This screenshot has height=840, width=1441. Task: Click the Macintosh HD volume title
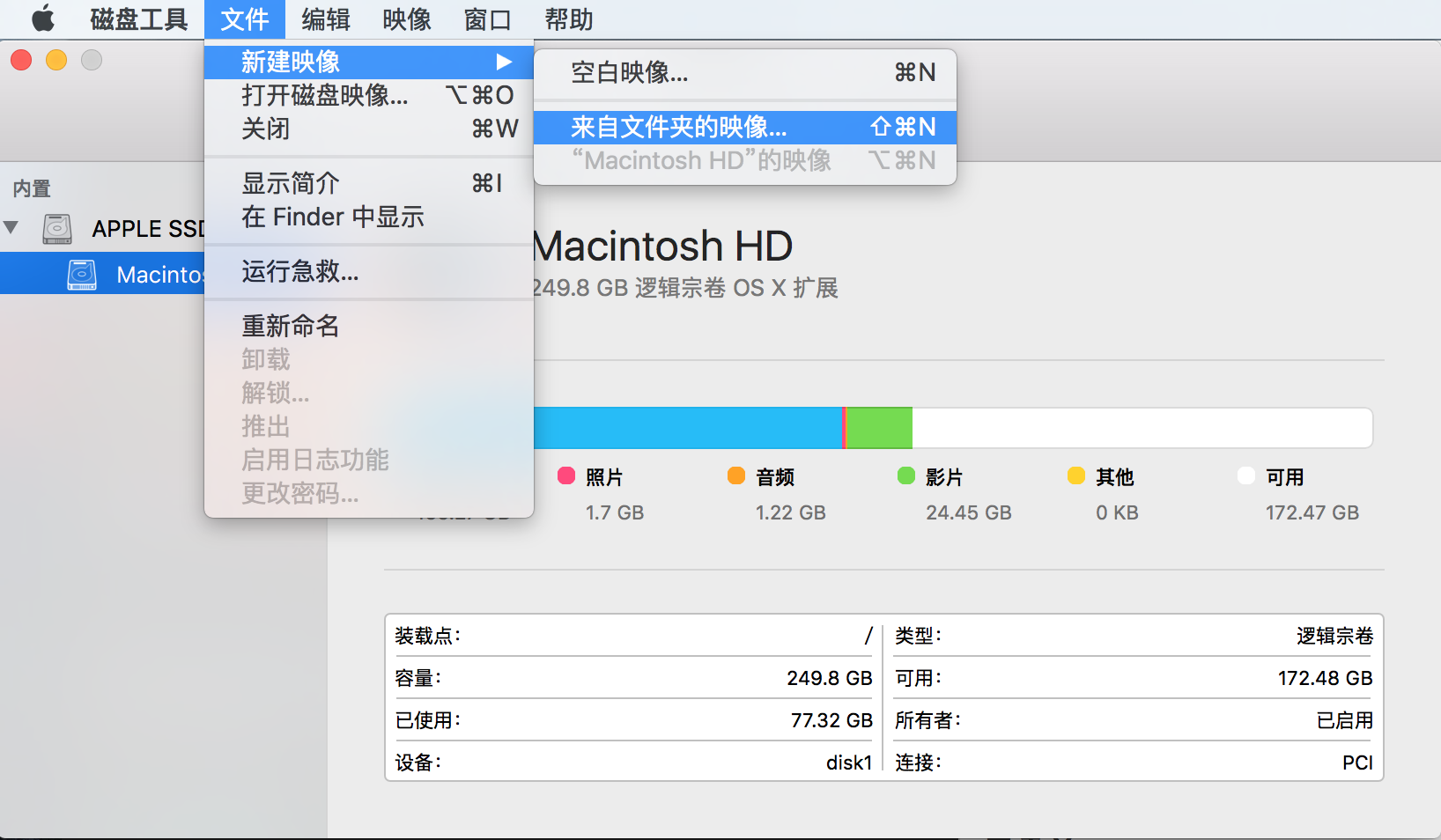(663, 246)
